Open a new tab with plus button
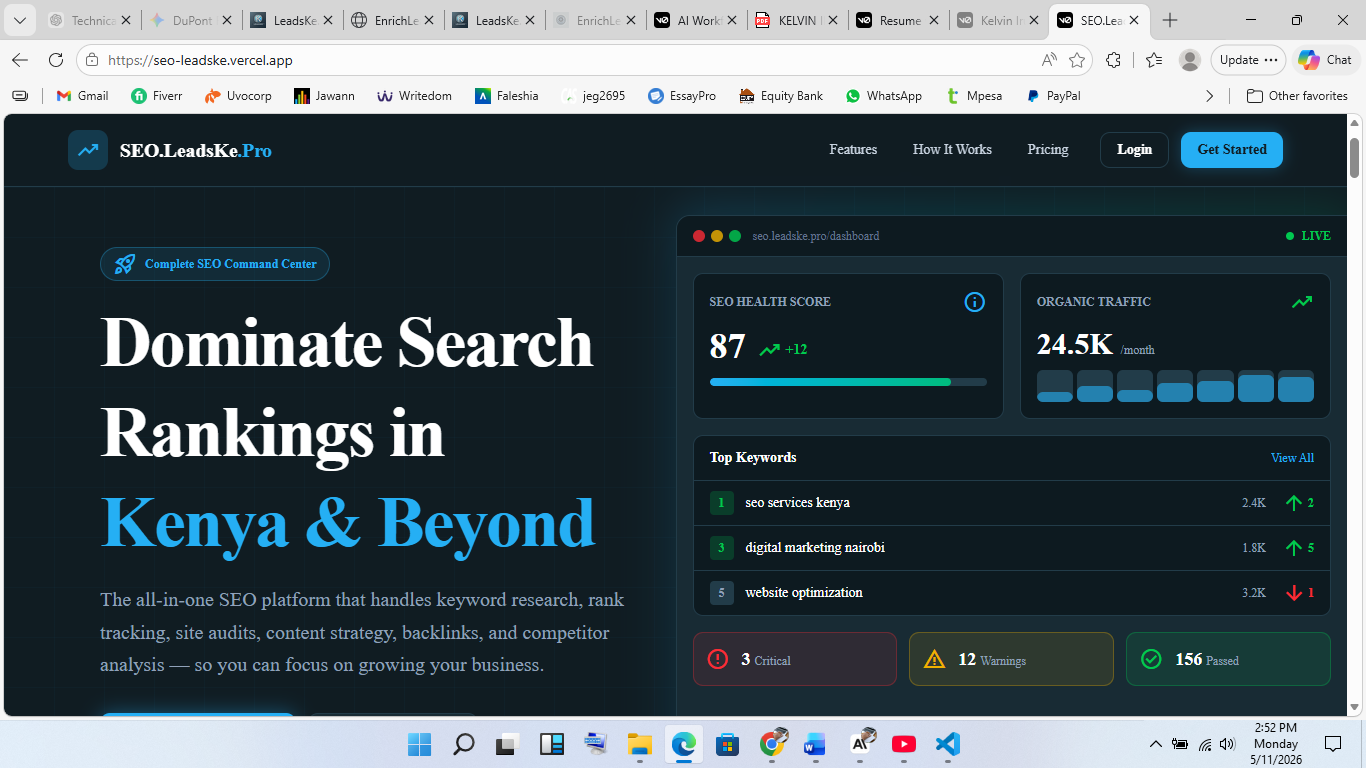1366x768 pixels. coord(1170,20)
